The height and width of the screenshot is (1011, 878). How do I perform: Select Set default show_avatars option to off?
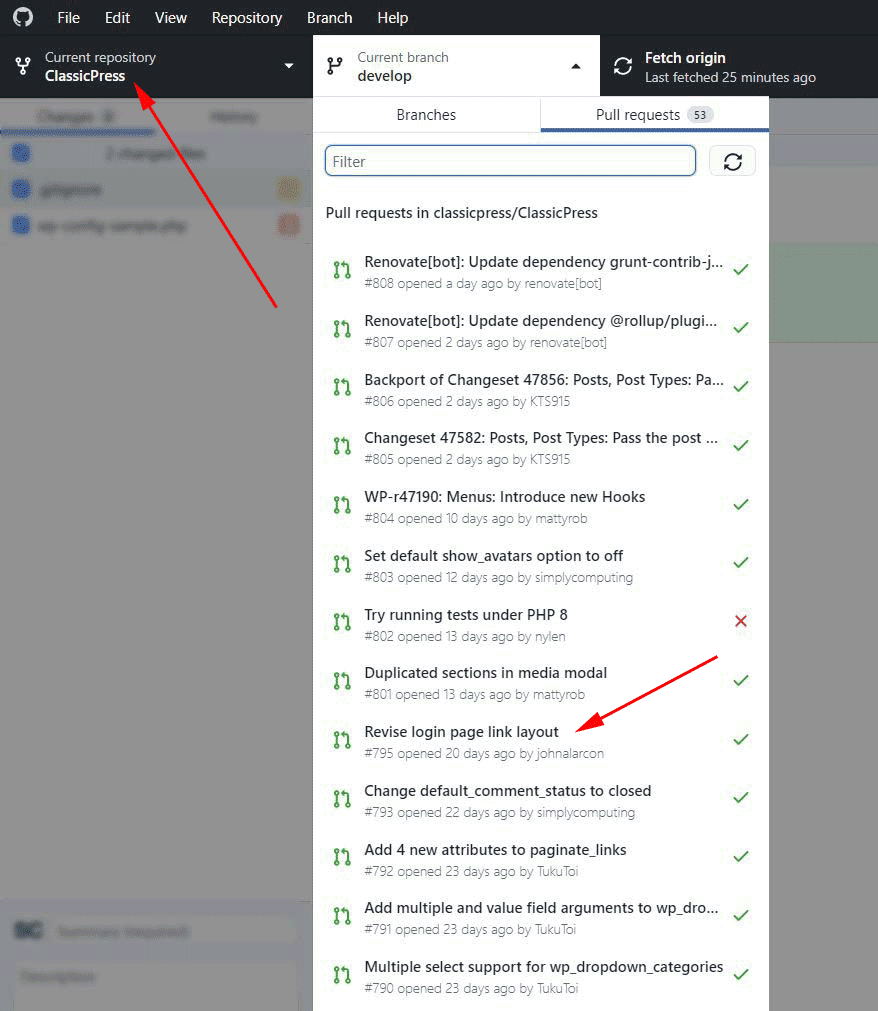(x=541, y=565)
